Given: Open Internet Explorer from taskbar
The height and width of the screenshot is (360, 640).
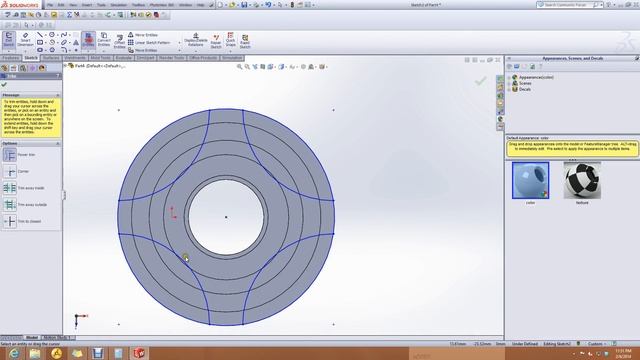Looking at the screenshot, I should (x=14, y=353).
